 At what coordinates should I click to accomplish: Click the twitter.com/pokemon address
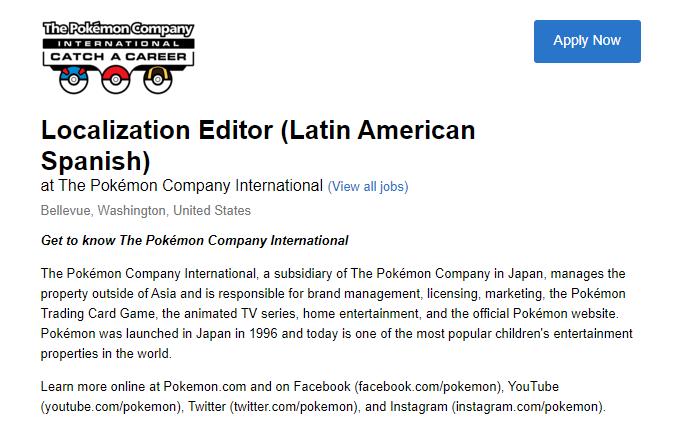293,407
